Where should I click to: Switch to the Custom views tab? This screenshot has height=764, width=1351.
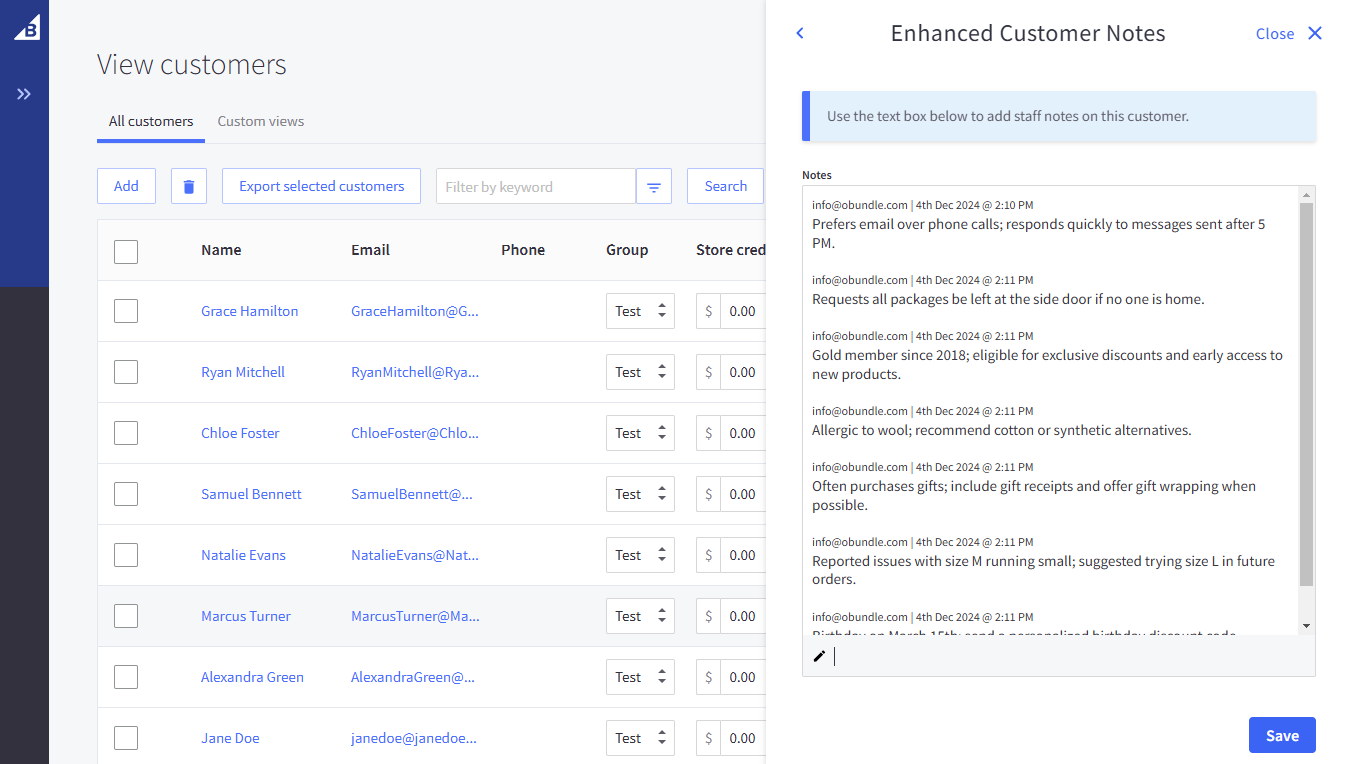(x=260, y=121)
